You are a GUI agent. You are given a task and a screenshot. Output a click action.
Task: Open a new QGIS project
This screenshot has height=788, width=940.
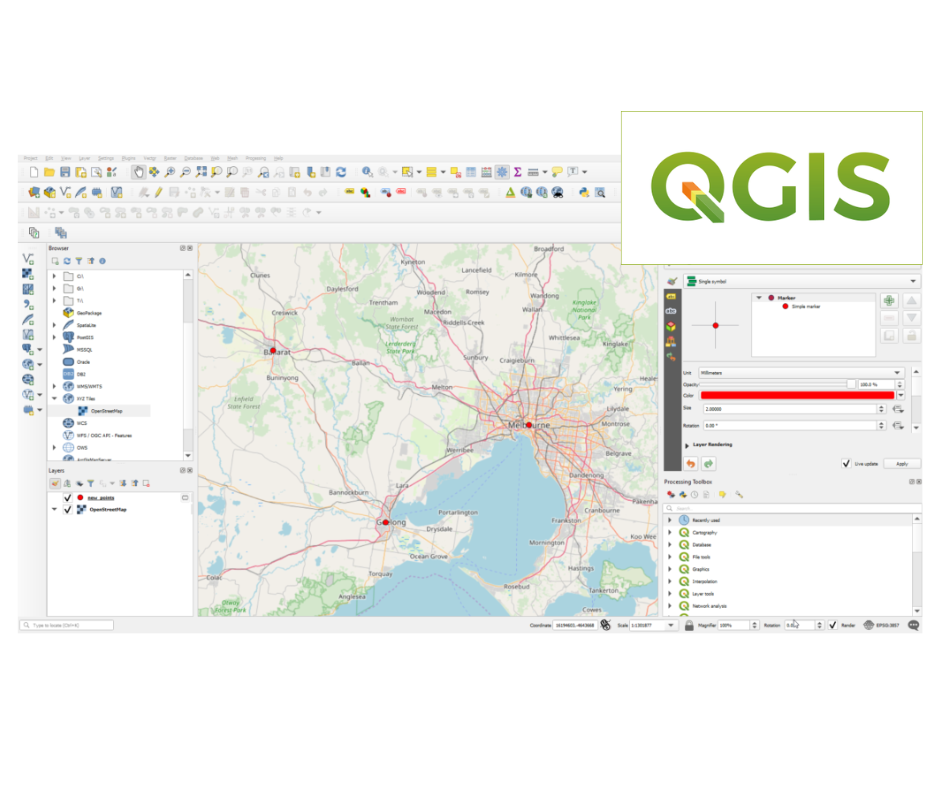[x=33, y=173]
